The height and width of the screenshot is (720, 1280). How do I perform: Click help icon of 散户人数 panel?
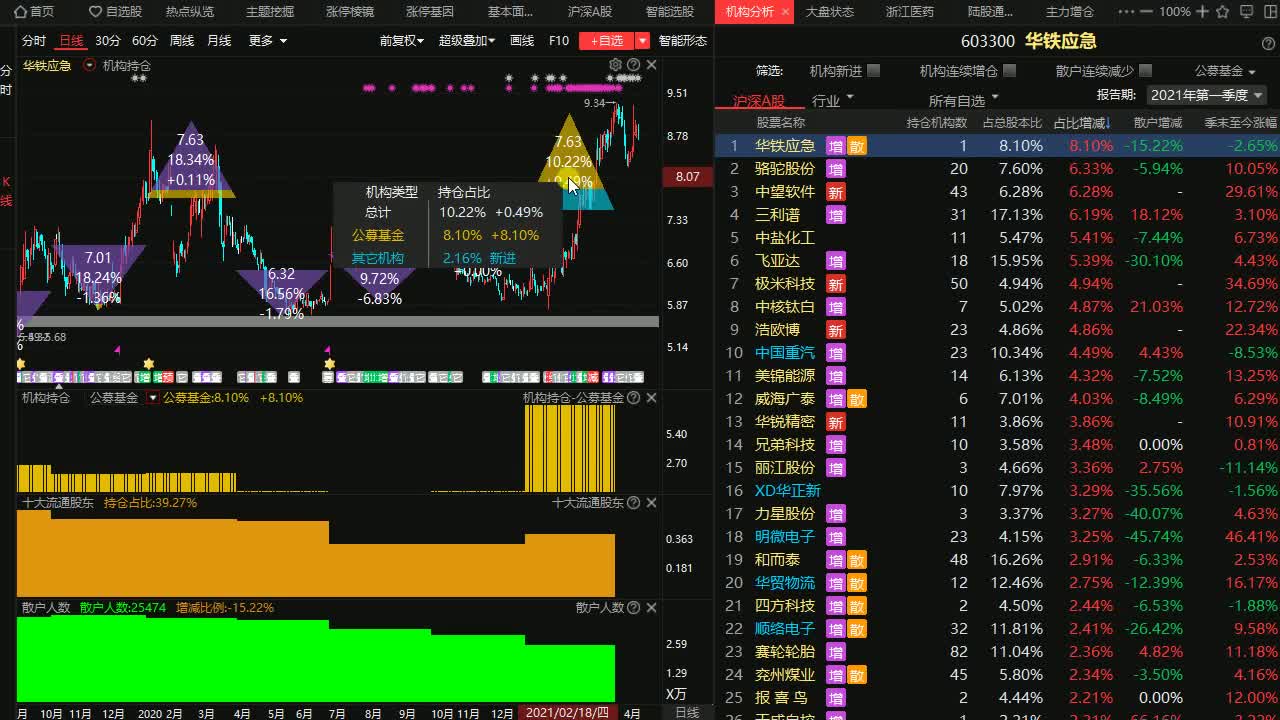[x=633, y=607]
